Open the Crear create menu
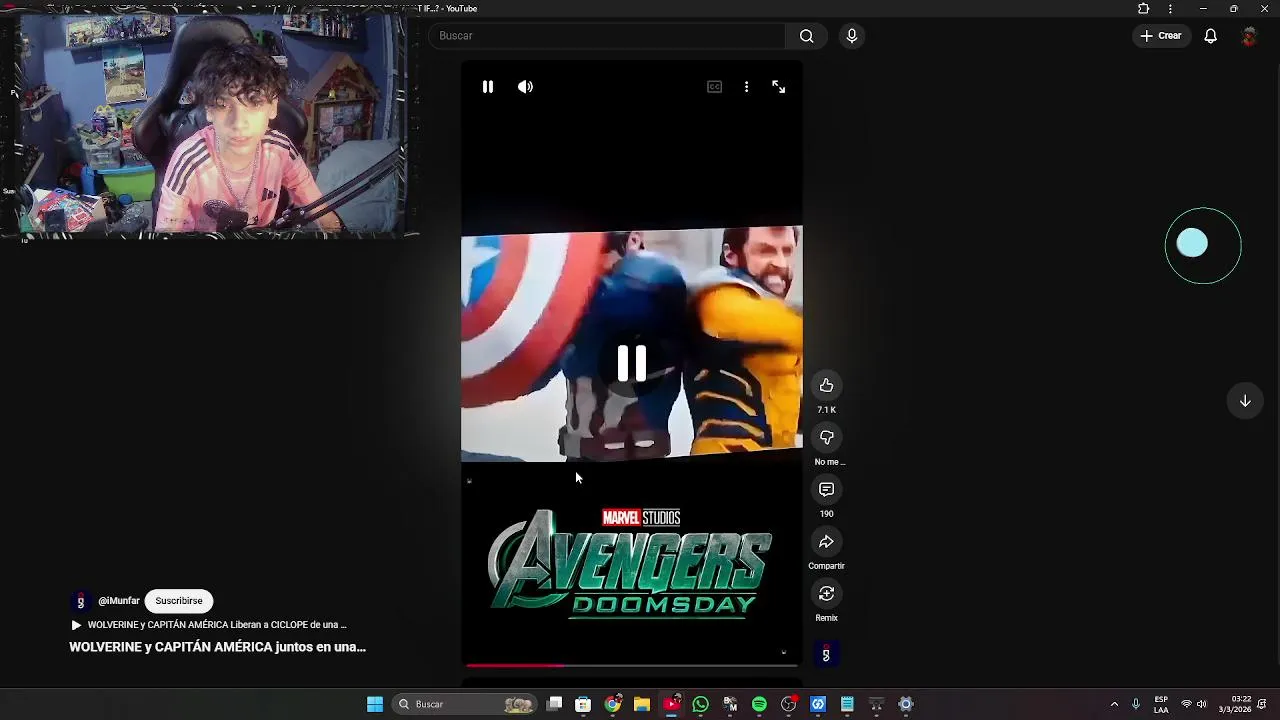 click(x=1161, y=36)
